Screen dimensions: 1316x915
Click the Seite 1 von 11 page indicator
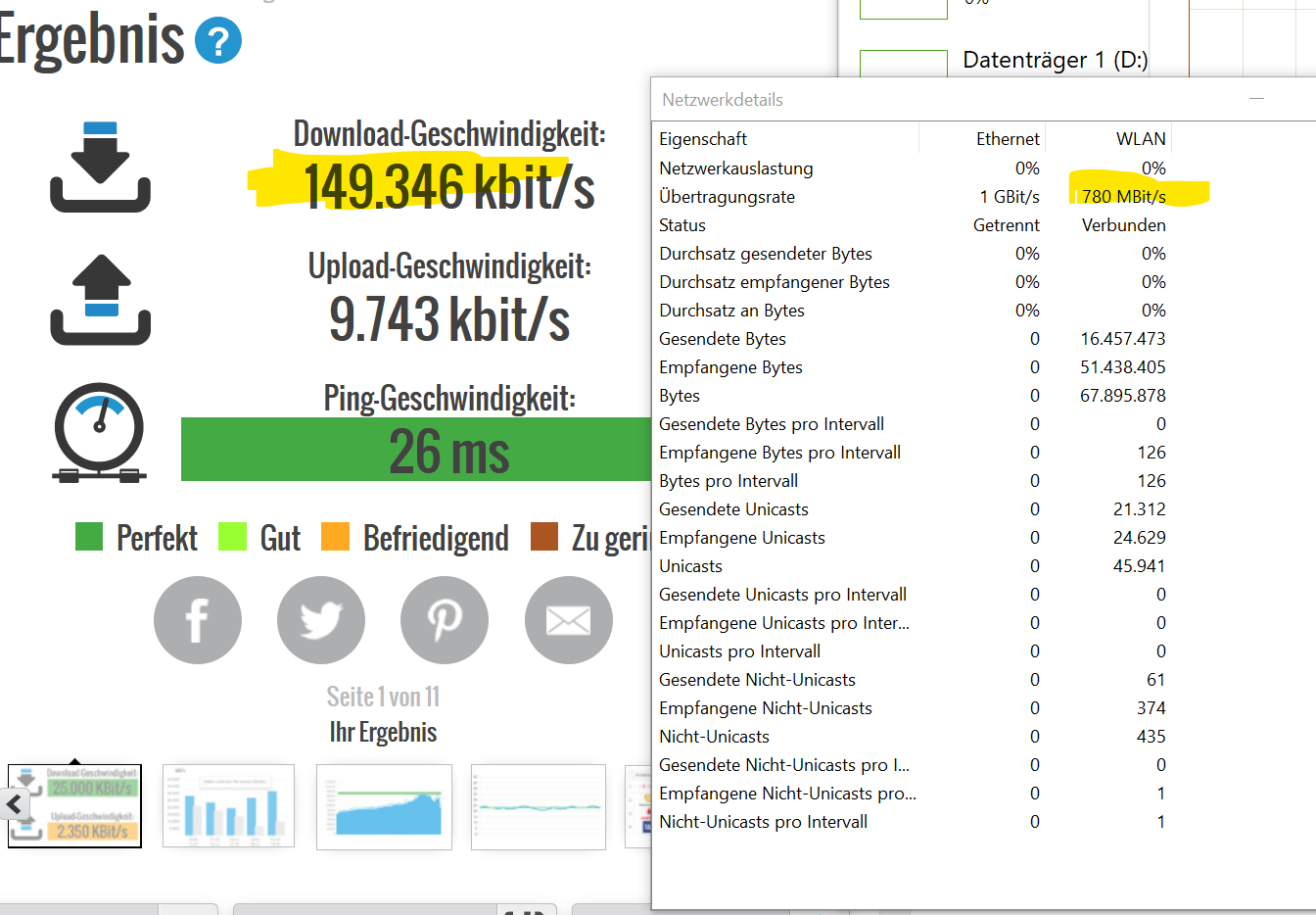tap(383, 697)
